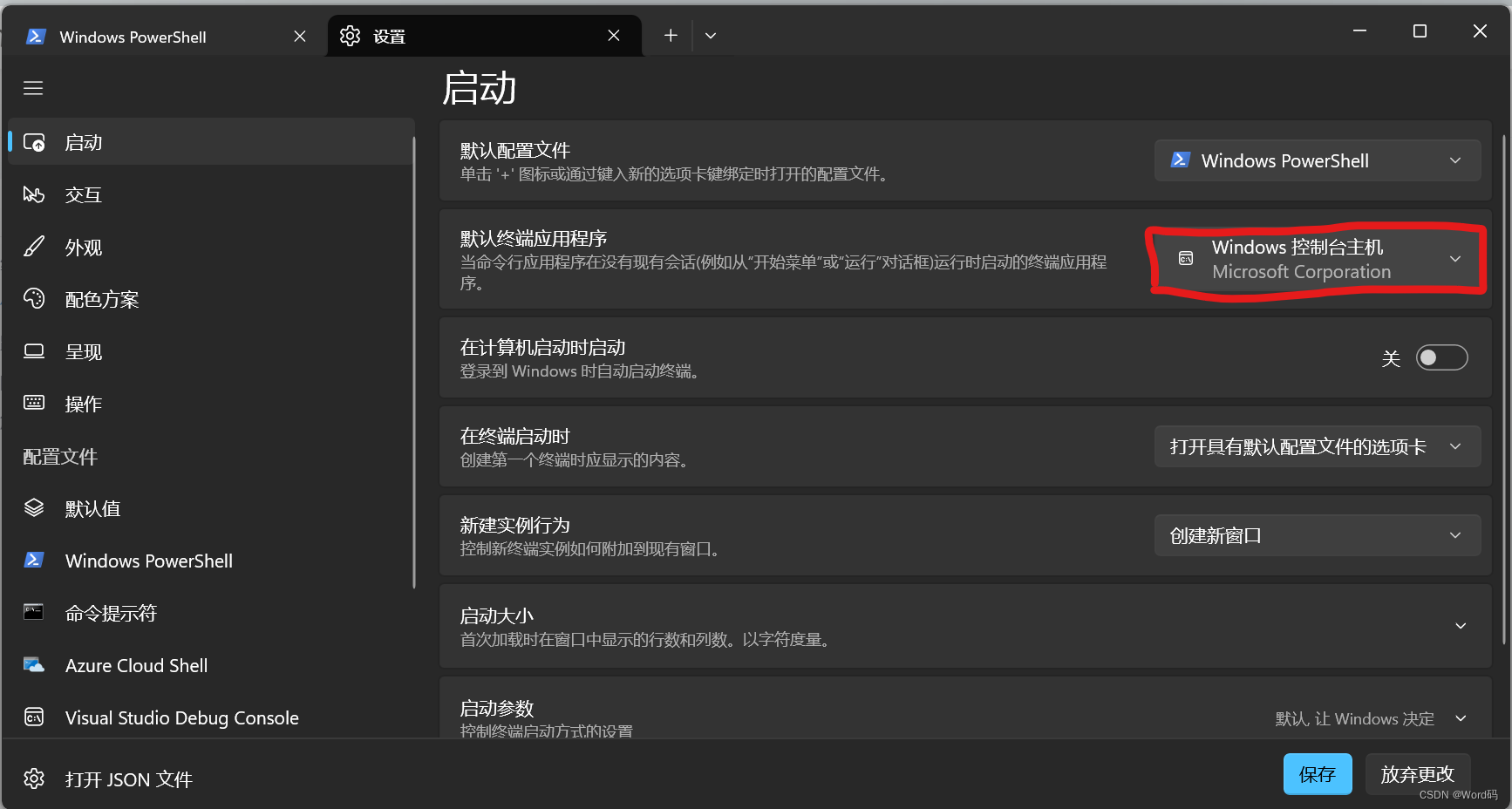Open the 默认终端应用程序 Windows 控制台主机 dropdown
This screenshot has width=1512, height=809.
point(1318,259)
